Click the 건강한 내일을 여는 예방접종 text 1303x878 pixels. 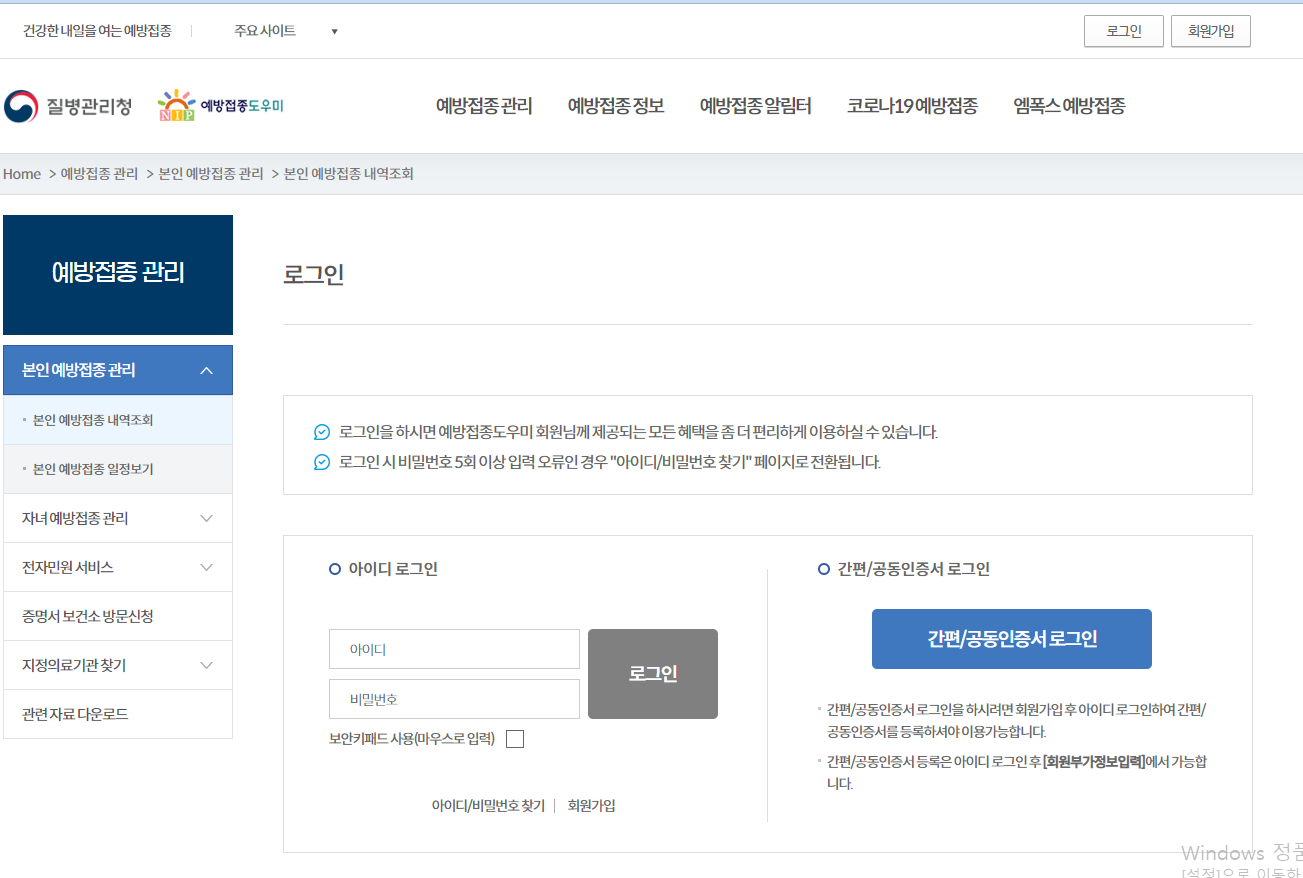(97, 31)
